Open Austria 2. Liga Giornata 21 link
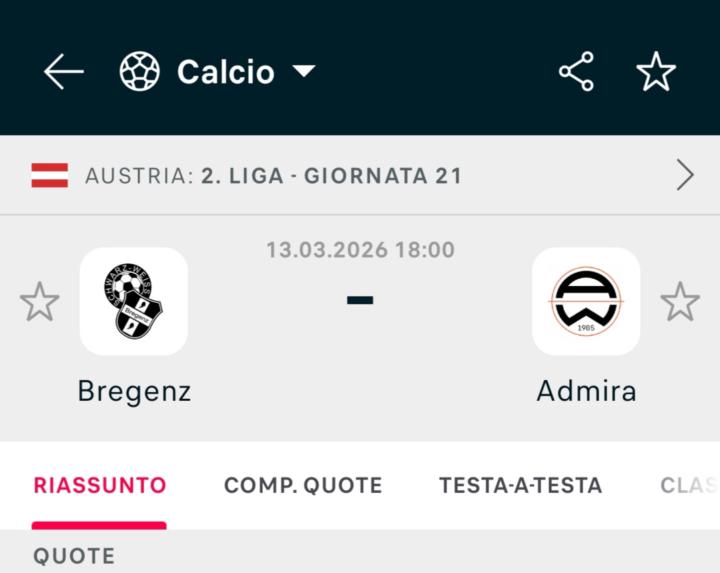This screenshot has height=573, width=720. coord(273,176)
